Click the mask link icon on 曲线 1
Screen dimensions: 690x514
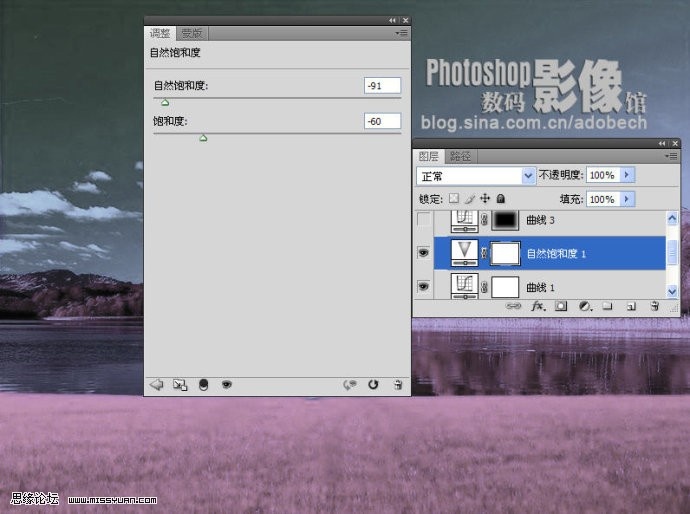tap(484, 287)
